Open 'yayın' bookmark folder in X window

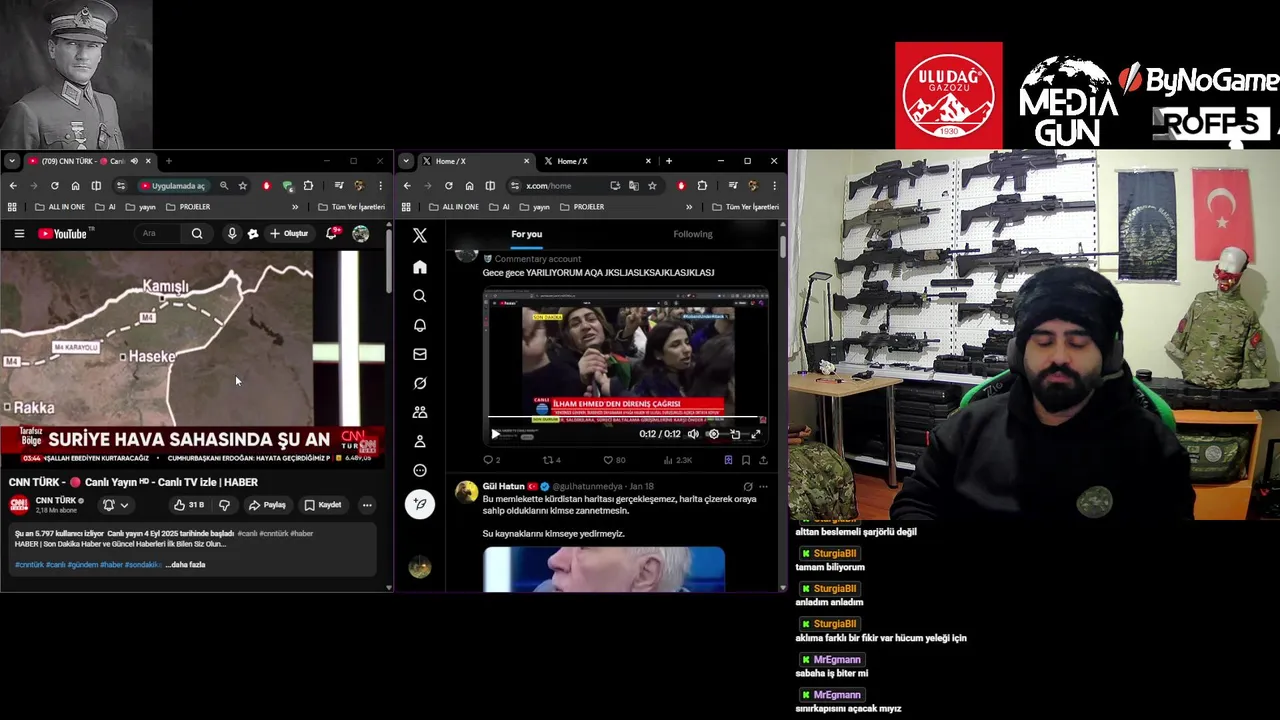click(x=534, y=207)
